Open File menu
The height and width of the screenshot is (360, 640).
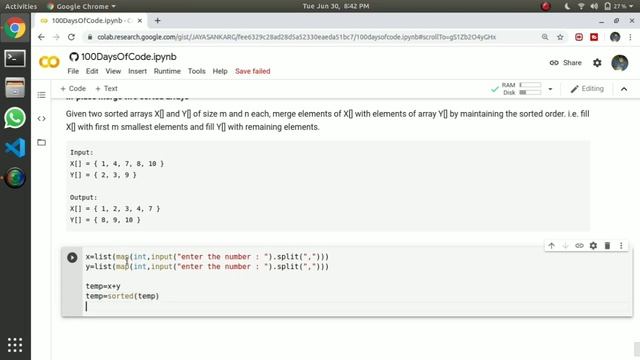pyautogui.click(x=73, y=71)
